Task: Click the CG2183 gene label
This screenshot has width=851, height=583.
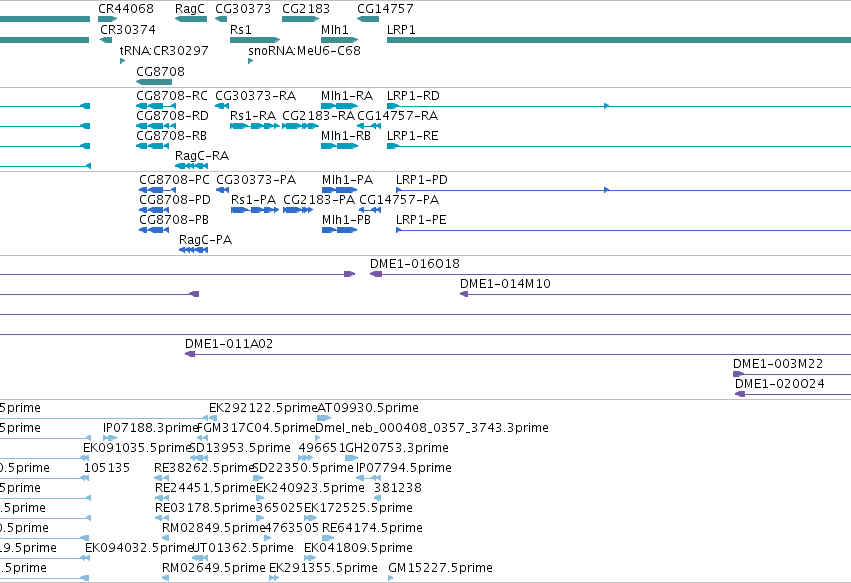Action: tap(306, 9)
